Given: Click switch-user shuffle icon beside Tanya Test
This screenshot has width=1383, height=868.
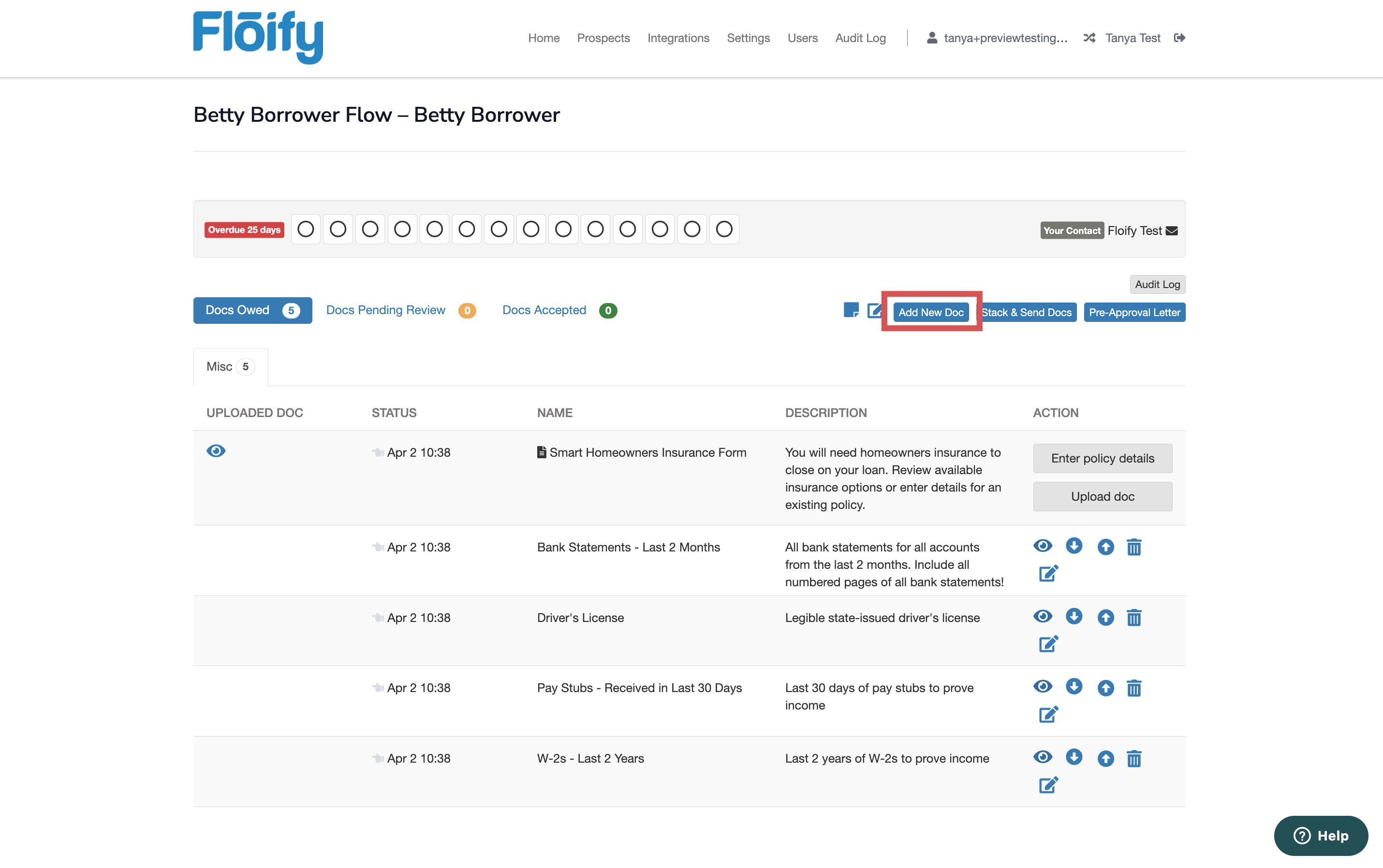Looking at the screenshot, I should tap(1089, 38).
